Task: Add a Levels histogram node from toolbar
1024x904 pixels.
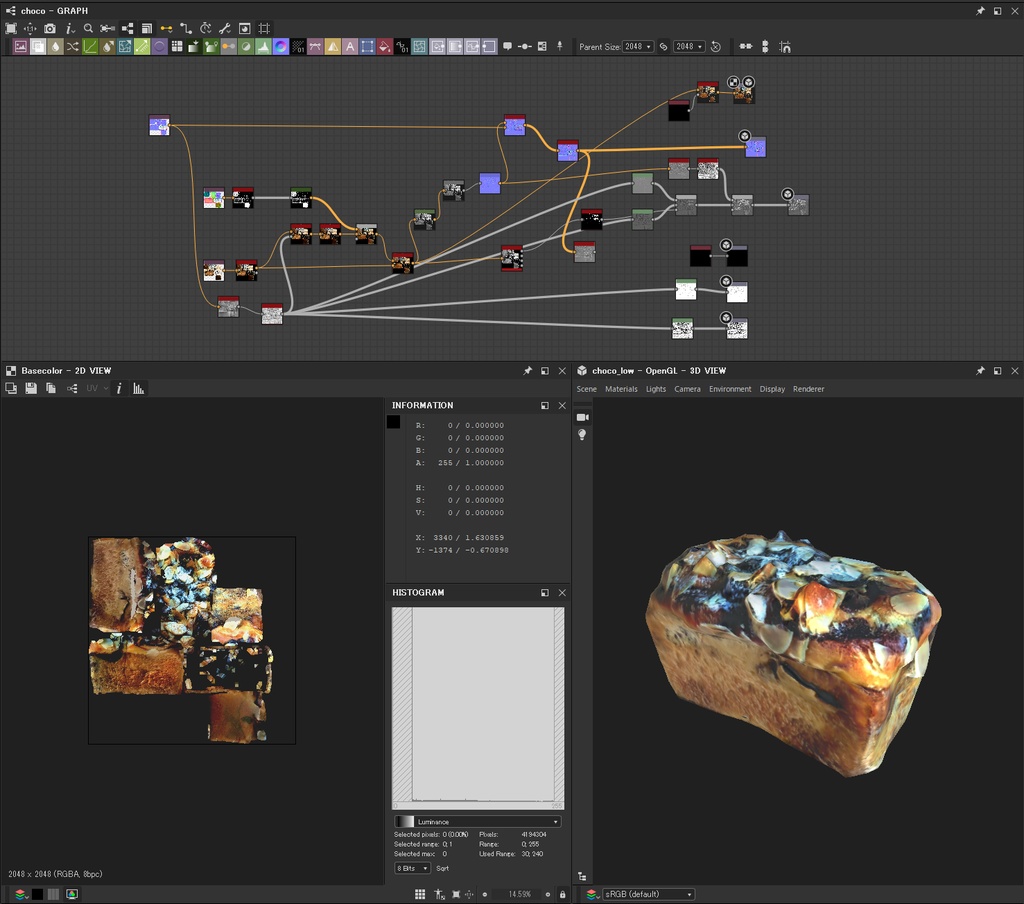Action: (x=262, y=47)
